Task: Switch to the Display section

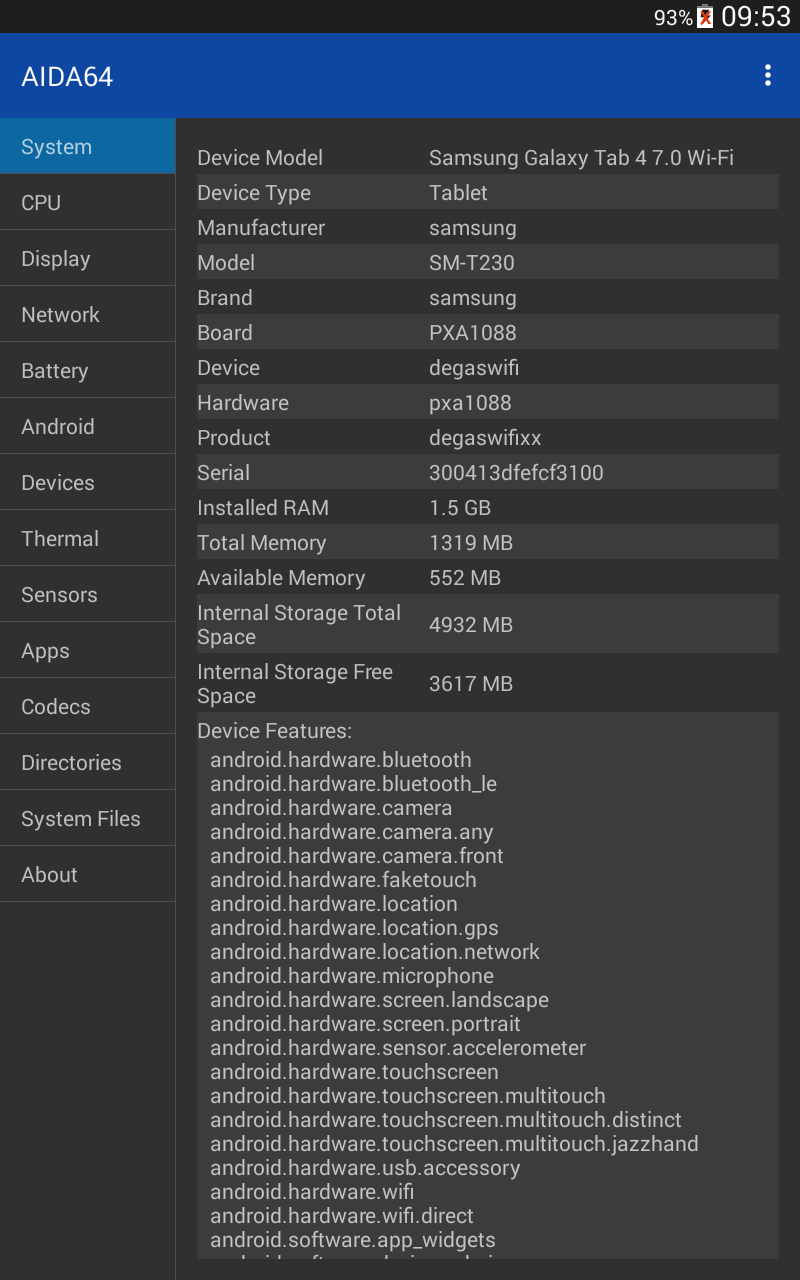Action: tap(87, 259)
